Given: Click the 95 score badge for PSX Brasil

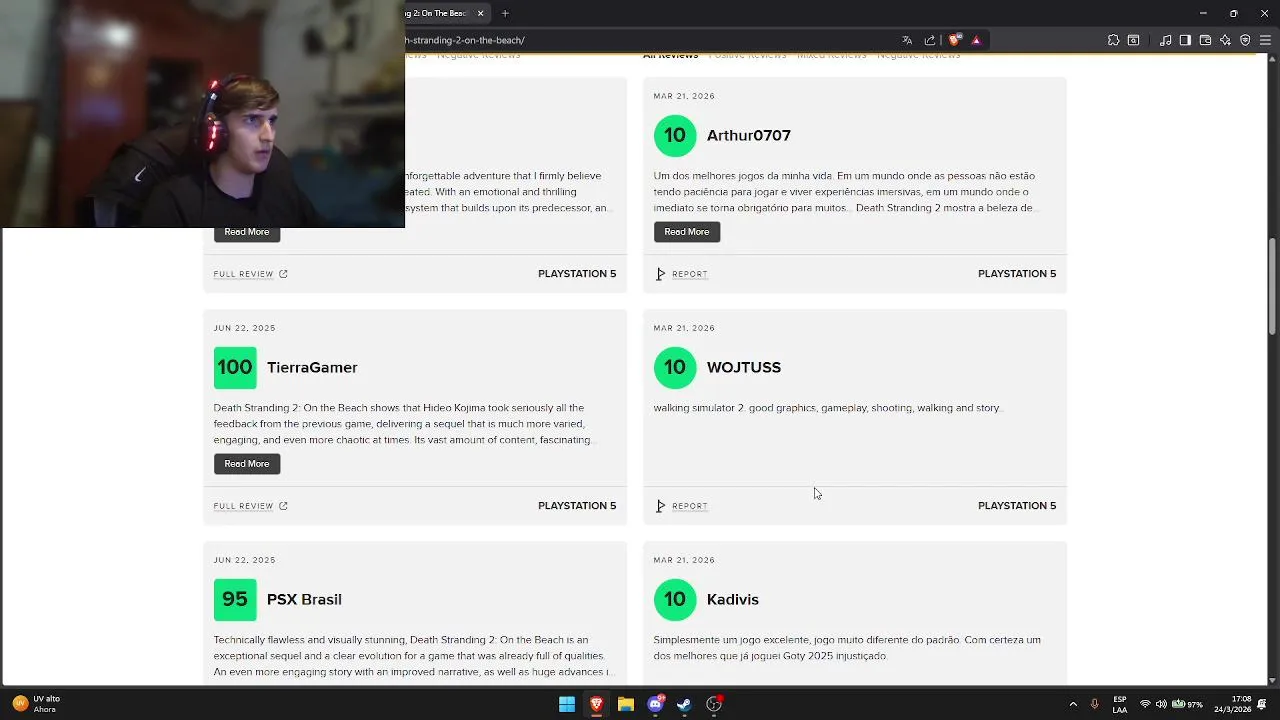Looking at the screenshot, I should [x=235, y=599].
